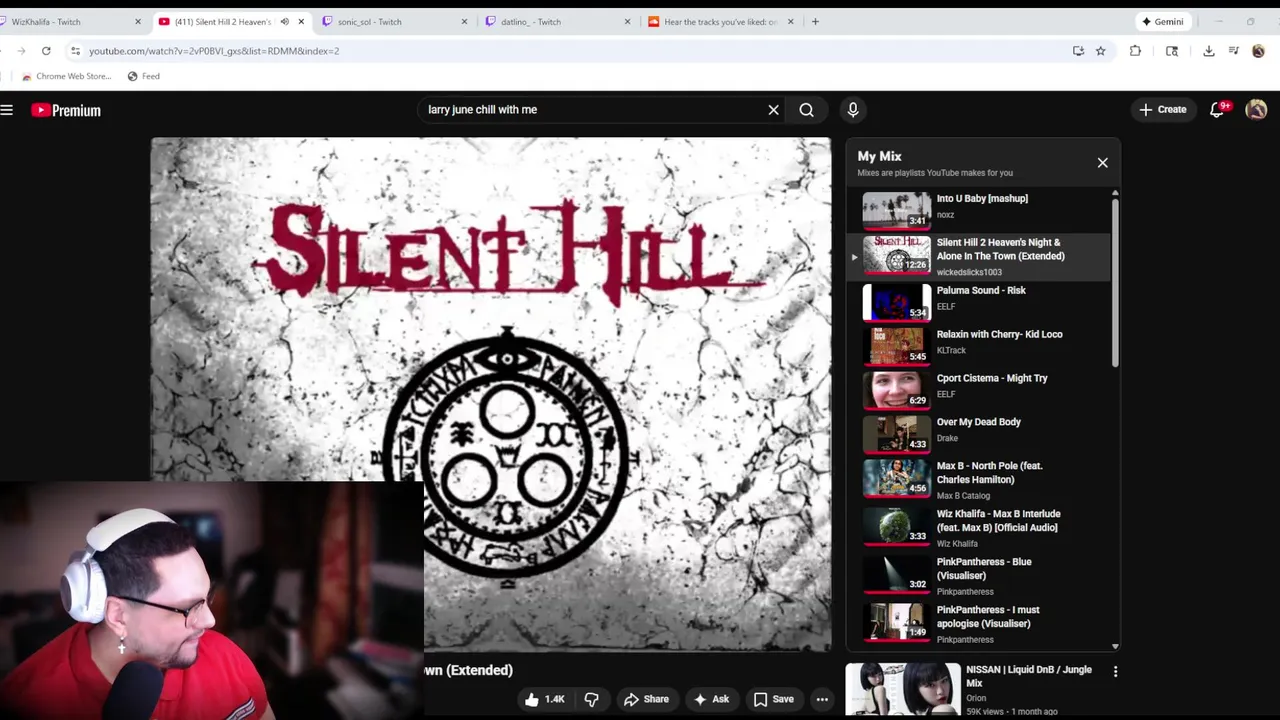Close the Silent Hill 2 YouTube tab

301,21
